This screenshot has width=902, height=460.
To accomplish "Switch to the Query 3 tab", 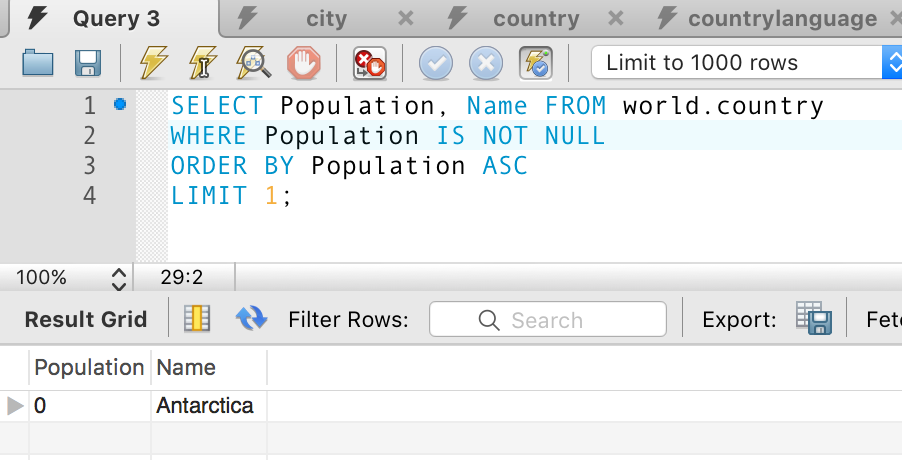I will [x=115, y=18].
